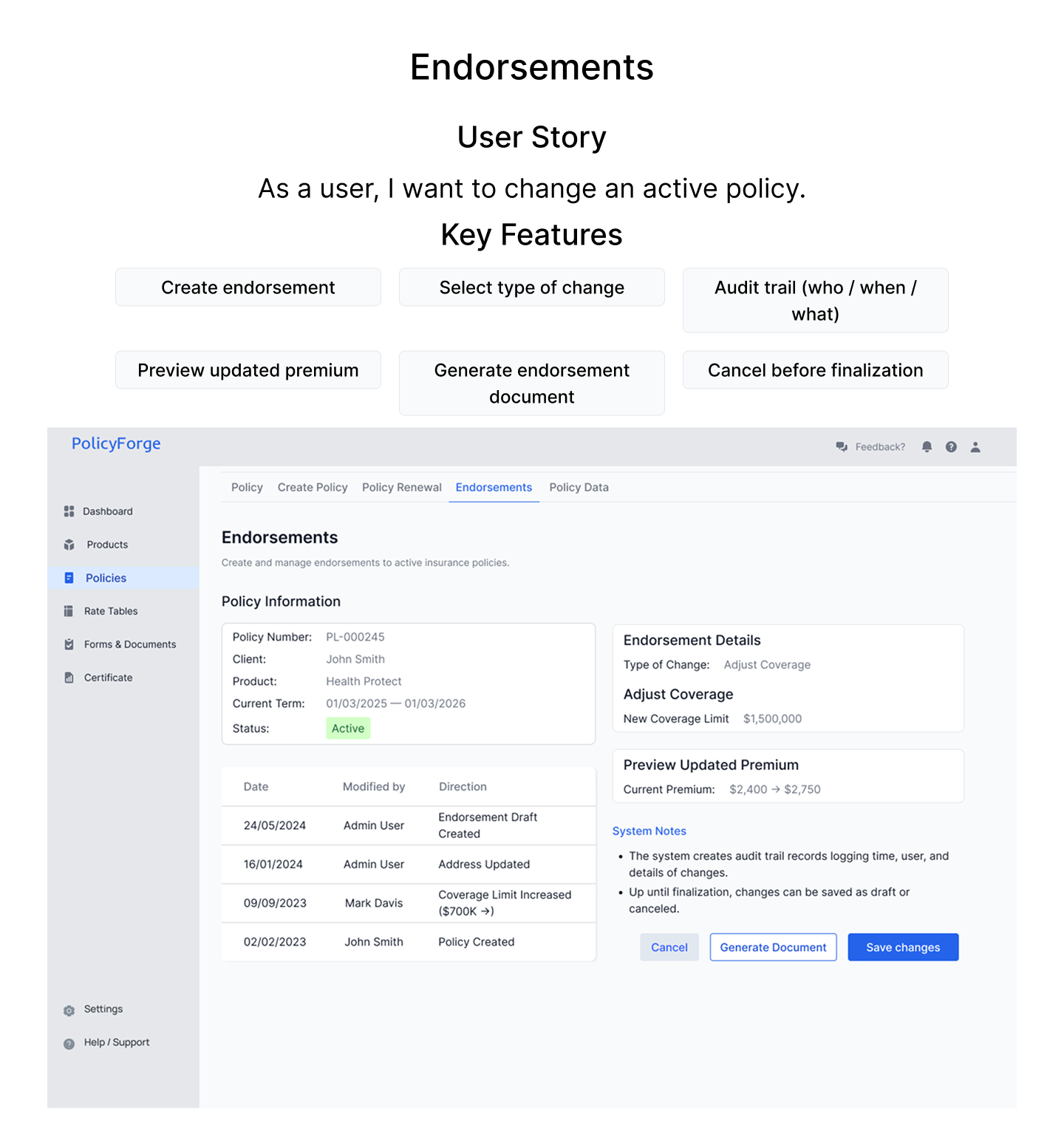1064x1129 pixels.
Task: Open the user profile icon
Action: click(x=975, y=447)
